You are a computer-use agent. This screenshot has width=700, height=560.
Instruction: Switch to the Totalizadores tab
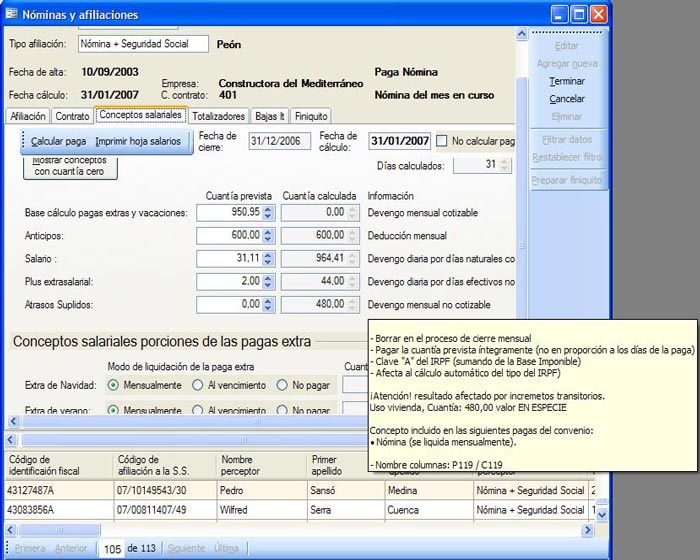[218, 116]
